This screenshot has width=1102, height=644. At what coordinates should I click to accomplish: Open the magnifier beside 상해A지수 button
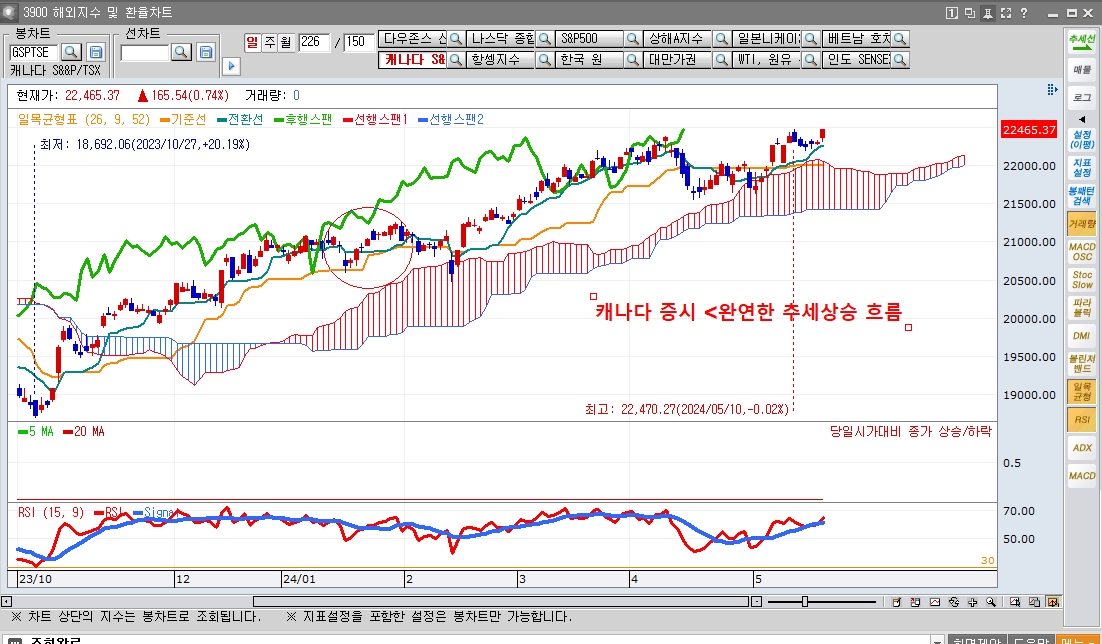click(x=721, y=39)
